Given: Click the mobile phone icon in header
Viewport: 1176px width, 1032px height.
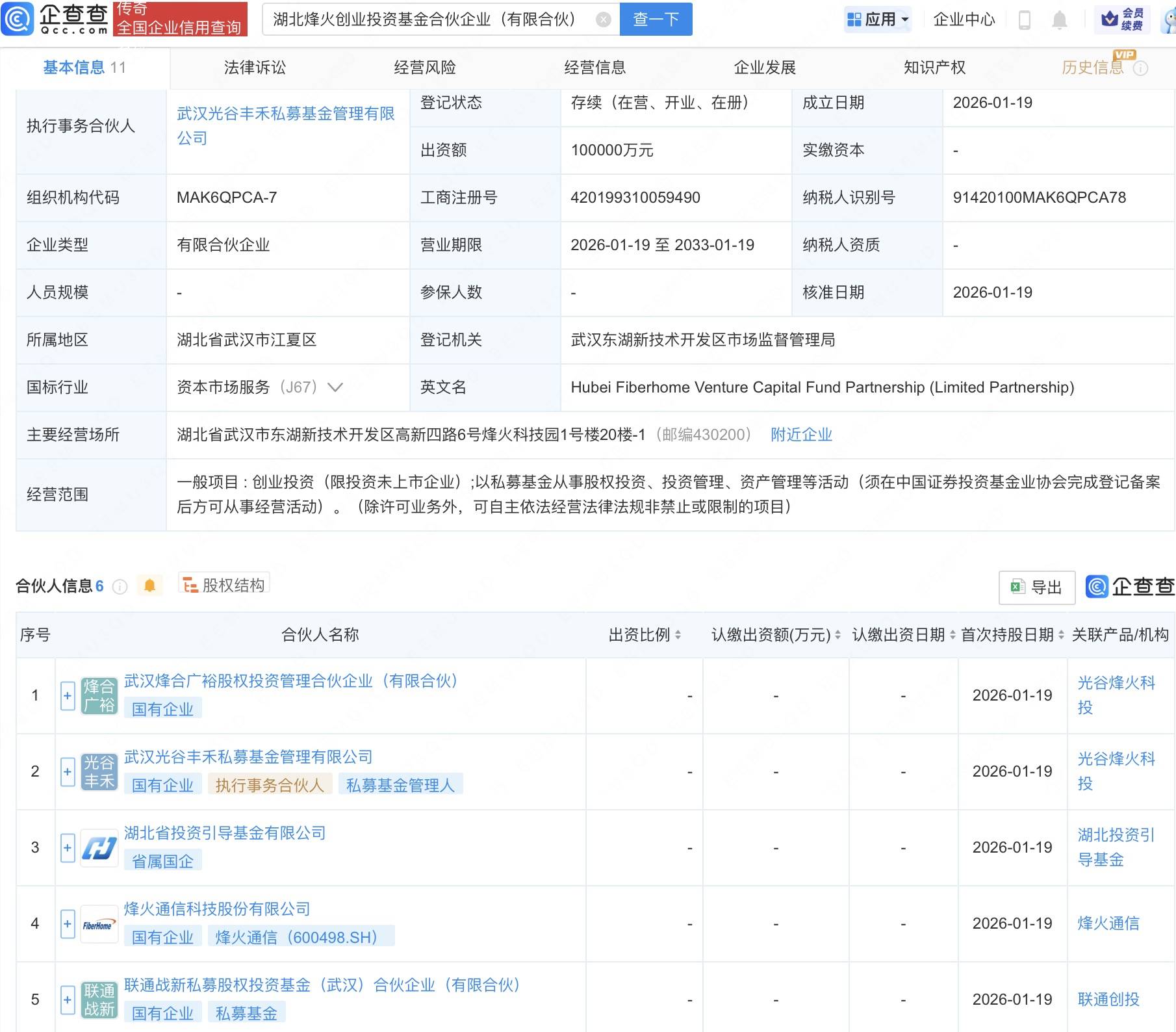Looking at the screenshot, I should pyautogui.click(x=1025, y=20).
